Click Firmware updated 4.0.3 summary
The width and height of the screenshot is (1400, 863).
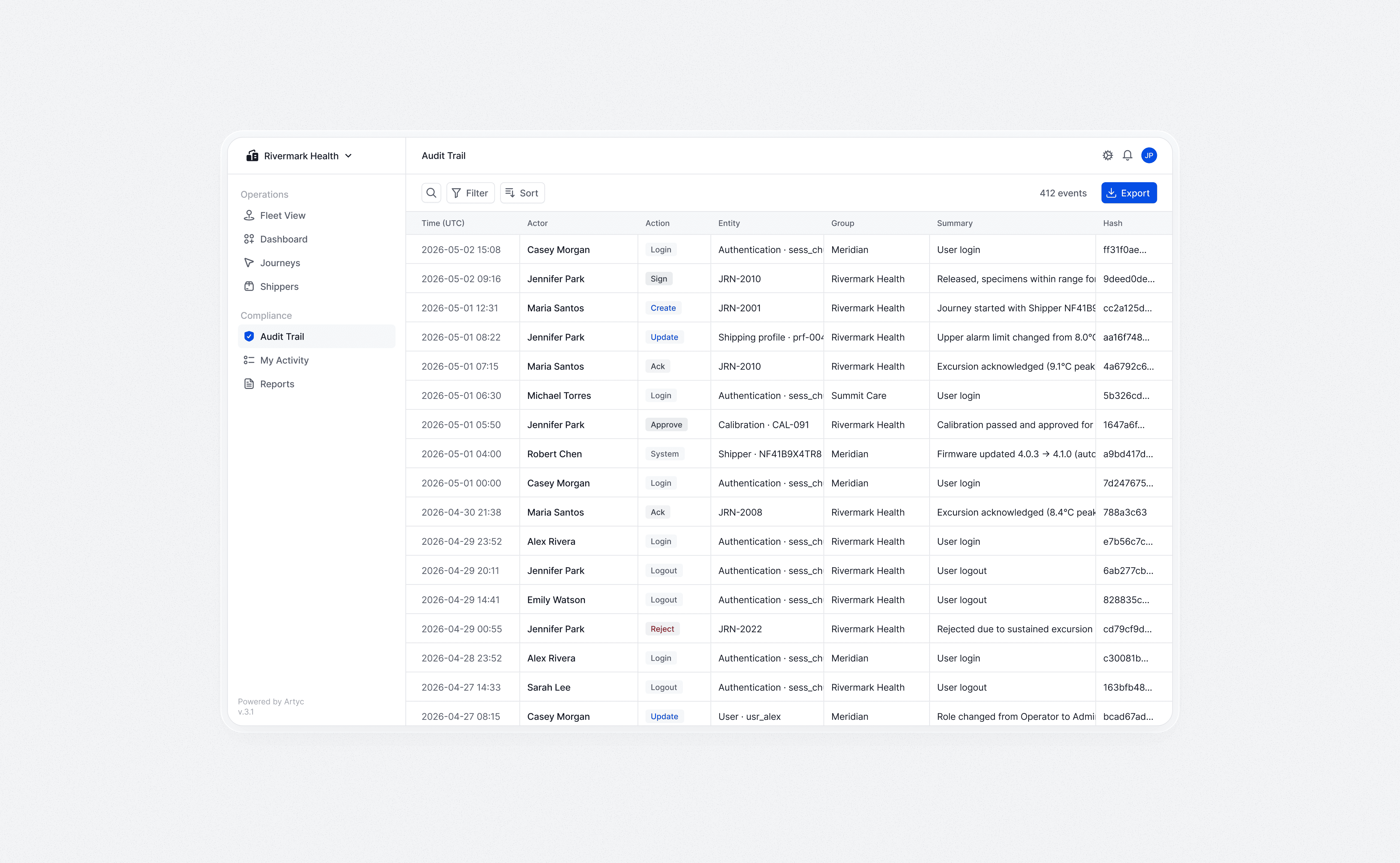pyautogui.click(x=1016, y=454)
